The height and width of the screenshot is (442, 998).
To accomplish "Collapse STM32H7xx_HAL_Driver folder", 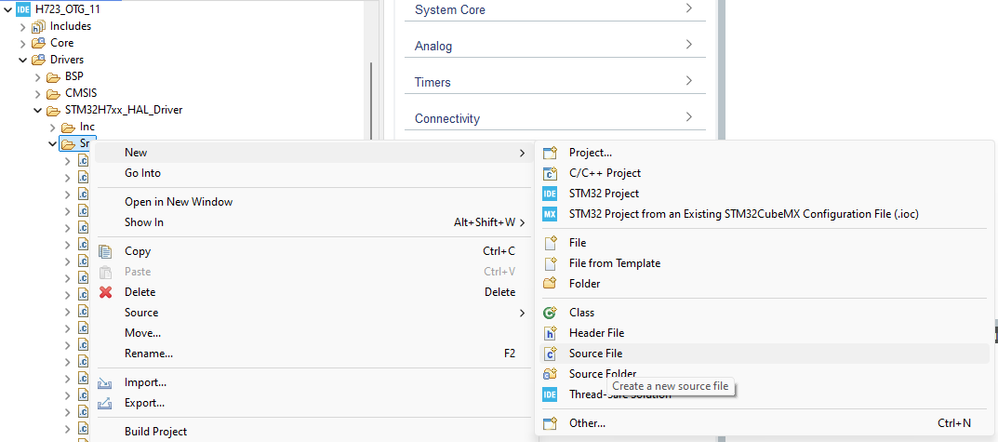I will tap(38, 110).
